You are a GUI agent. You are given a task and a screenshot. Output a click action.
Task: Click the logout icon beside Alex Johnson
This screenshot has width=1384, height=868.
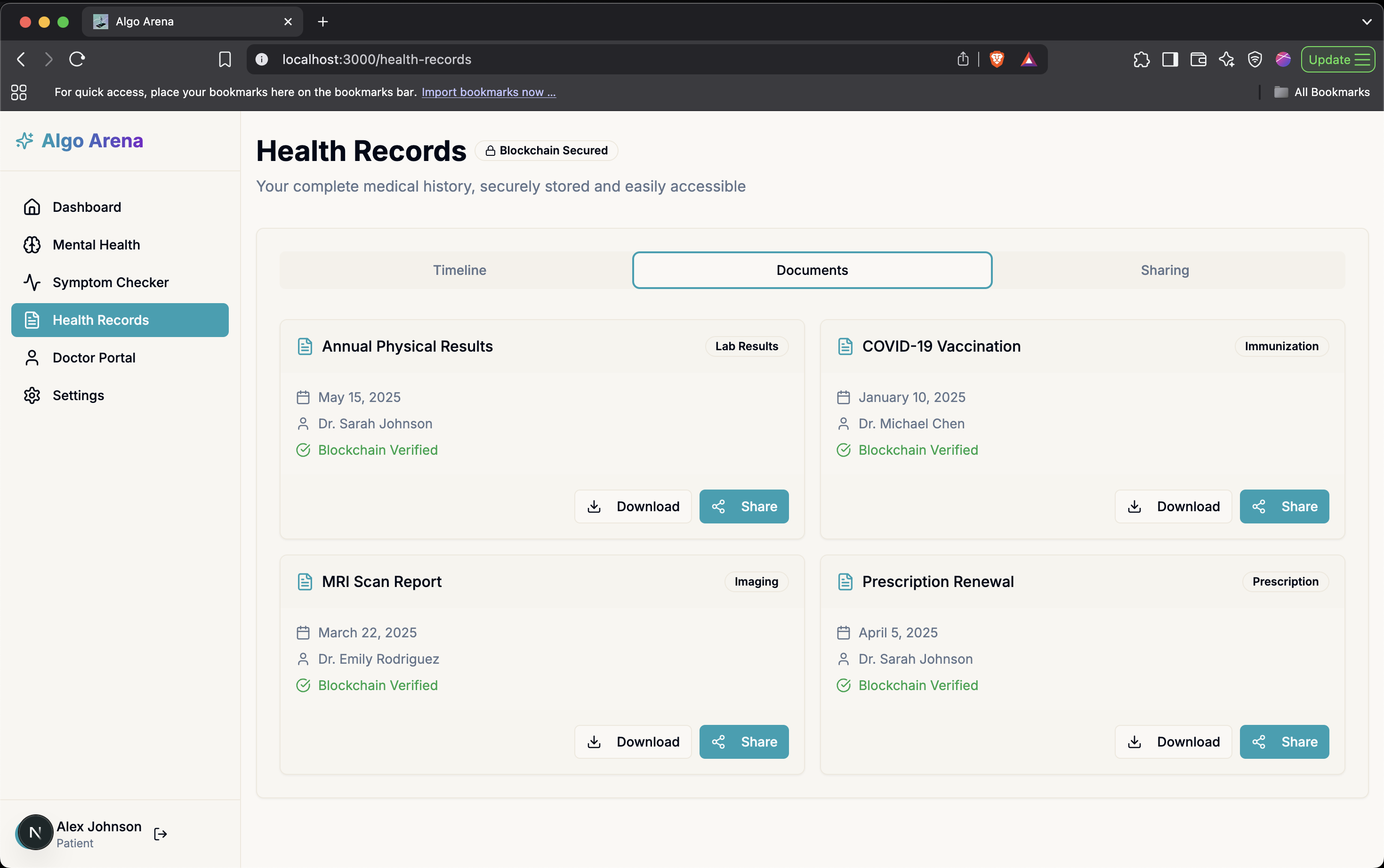click(x=160, y=834)
